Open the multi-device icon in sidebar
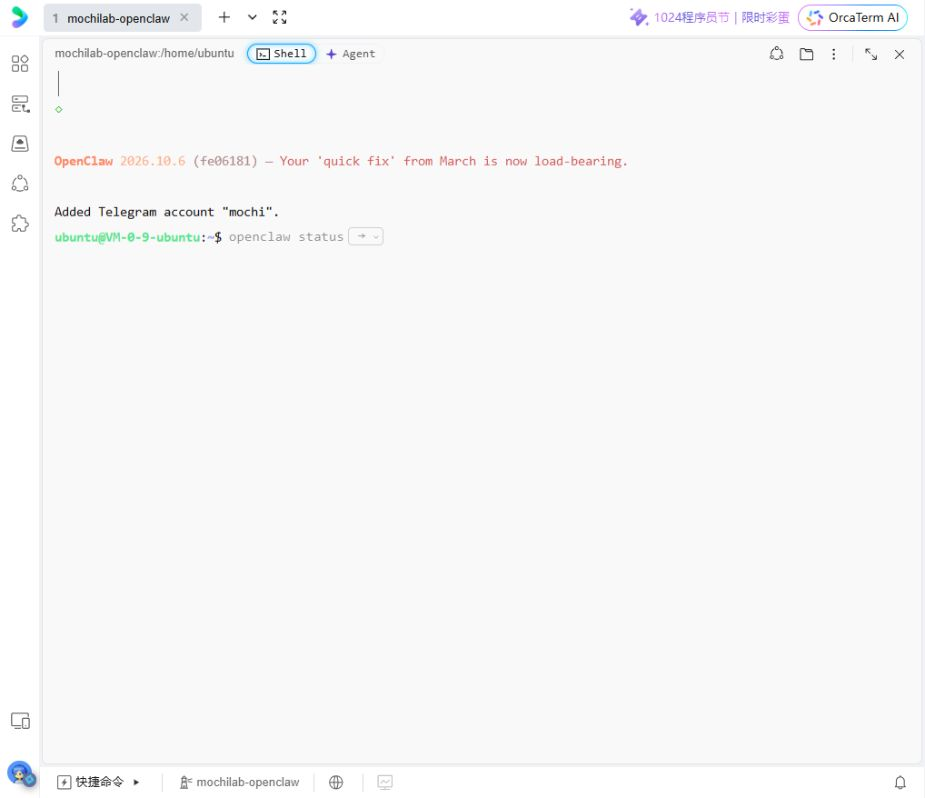Screen dimensions: 925x798 coord(20,721)
